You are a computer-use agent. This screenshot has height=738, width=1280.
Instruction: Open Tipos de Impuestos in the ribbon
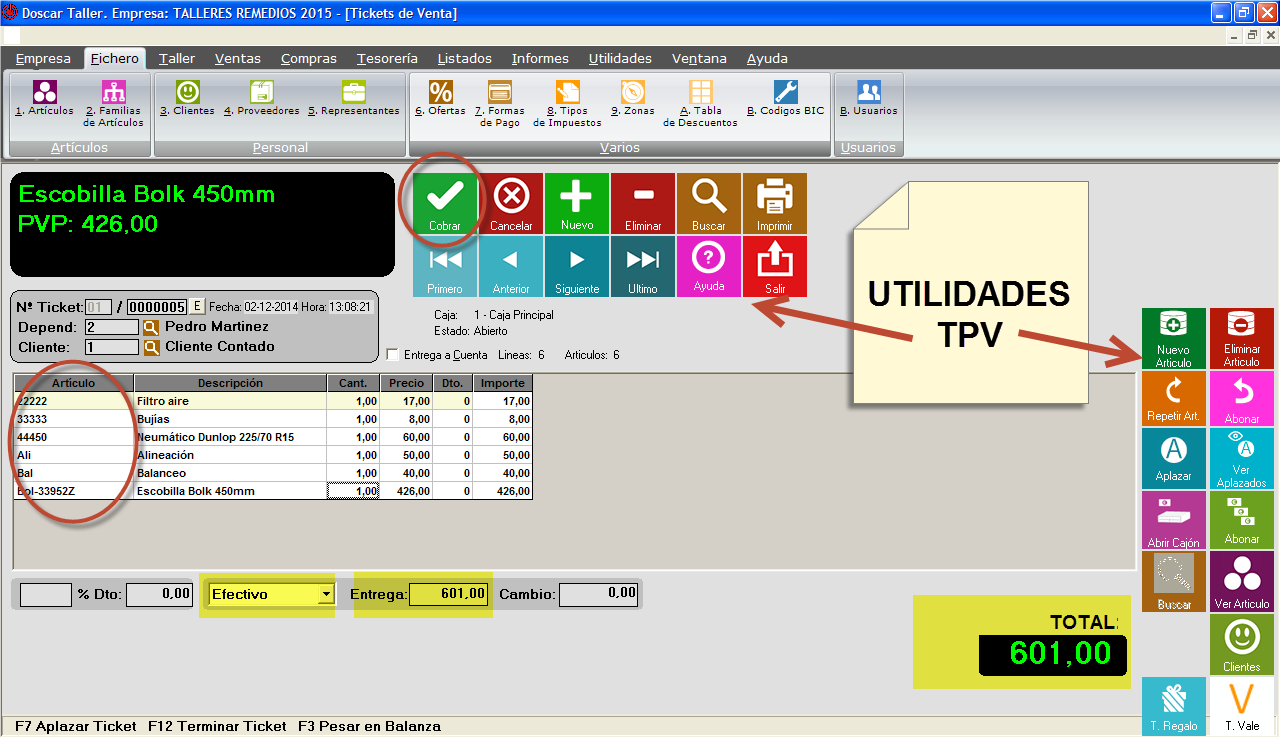(x=567, y=104)
